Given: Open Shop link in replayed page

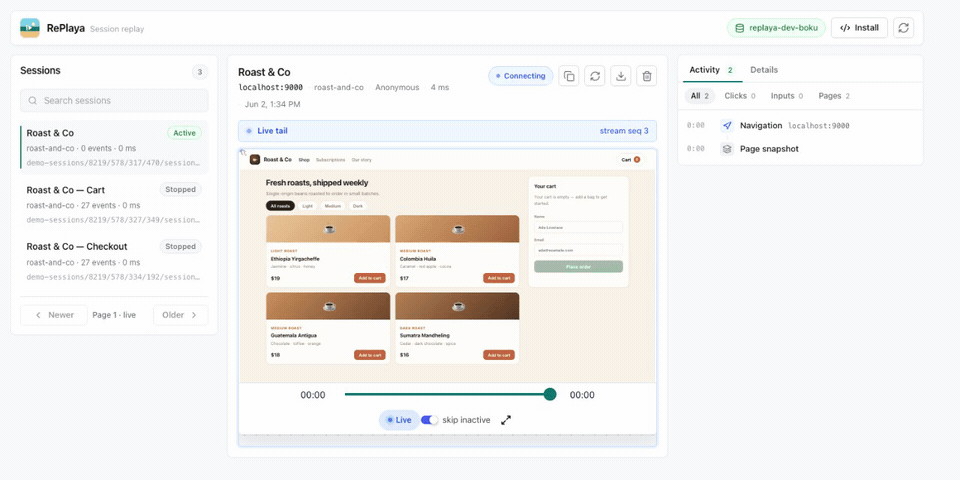Looking at the screenshot, I should click(304, 160).
